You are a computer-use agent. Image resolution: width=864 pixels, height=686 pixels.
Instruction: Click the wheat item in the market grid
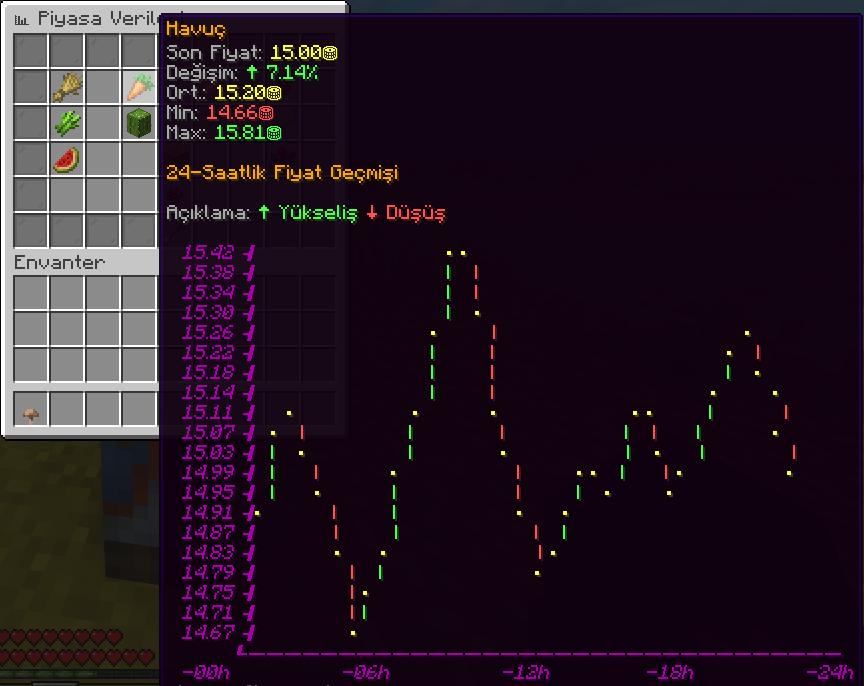pyautogui.click(x=67, y=87)
